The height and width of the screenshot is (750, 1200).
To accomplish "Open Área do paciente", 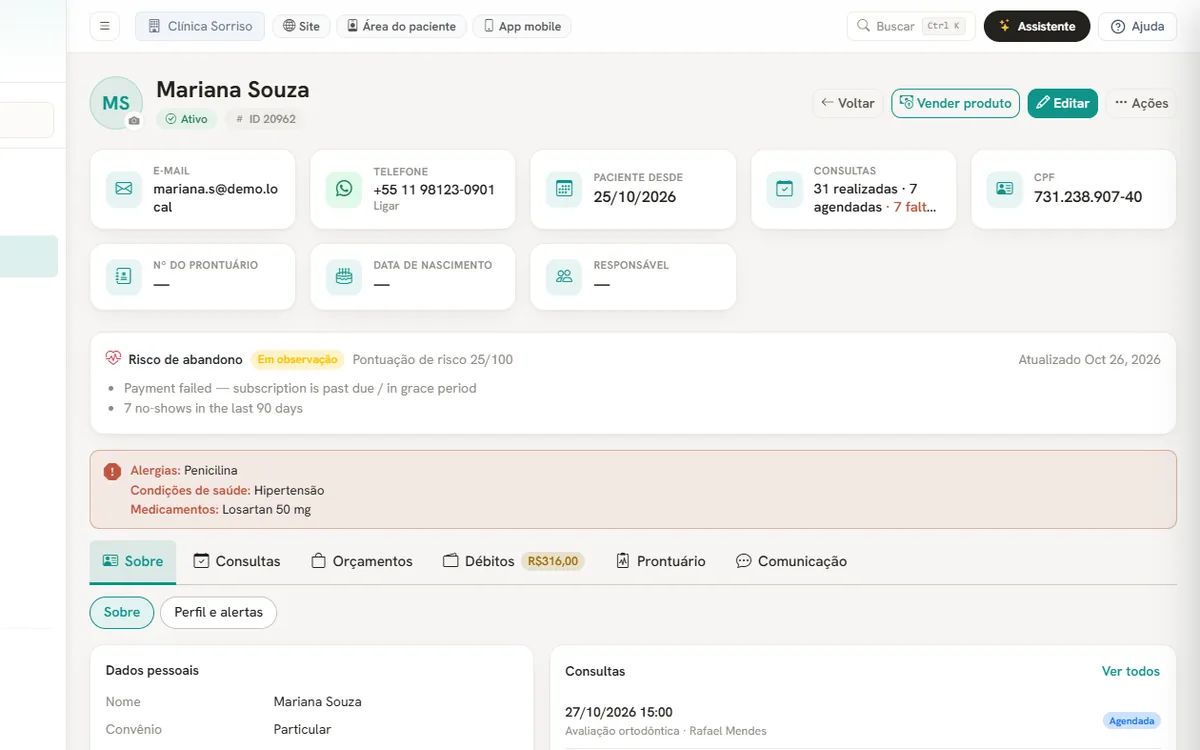I will pyautogui.click(x=401, y=26).
